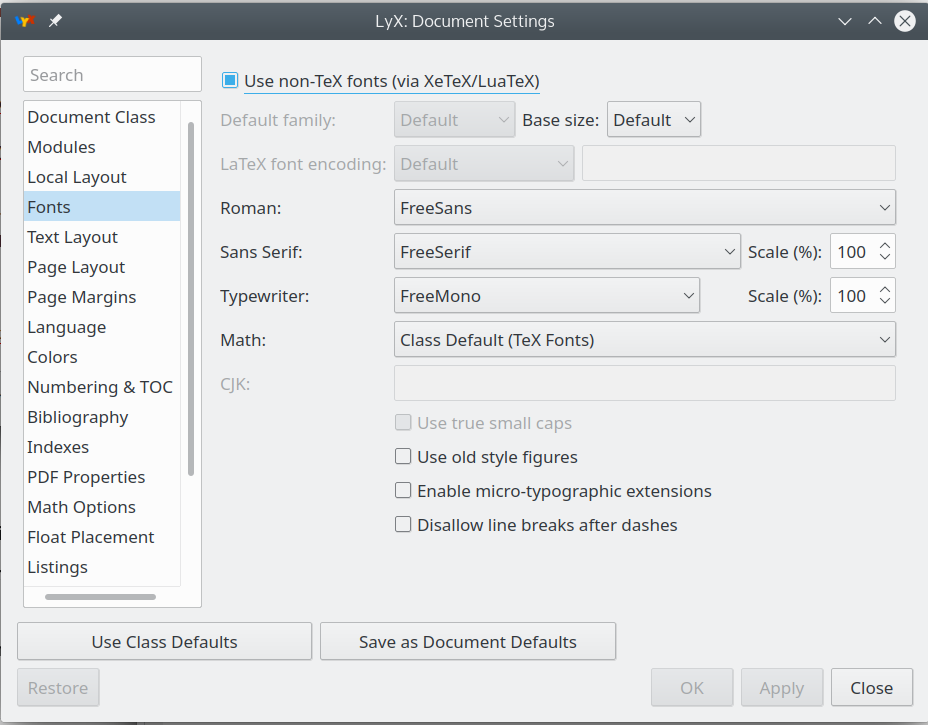The width and height of the screenshot is (928, 725).
Task: Enable micro-typographic extensions checkbox
Action: pyautogui.click(x=403, y=491)
